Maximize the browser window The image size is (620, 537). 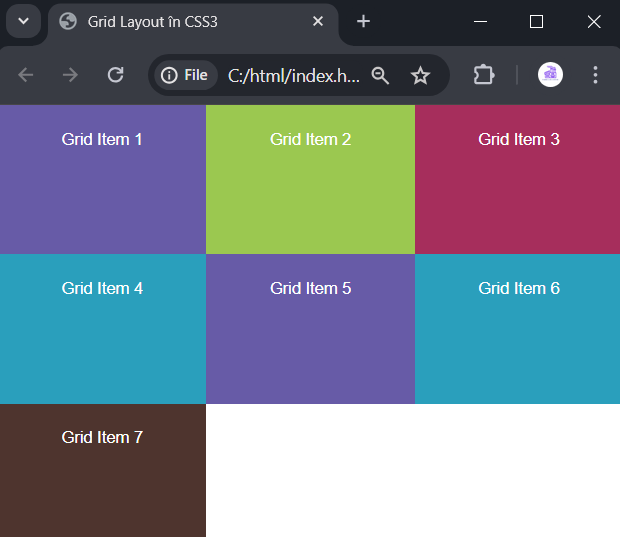click(x=536, y=21)
